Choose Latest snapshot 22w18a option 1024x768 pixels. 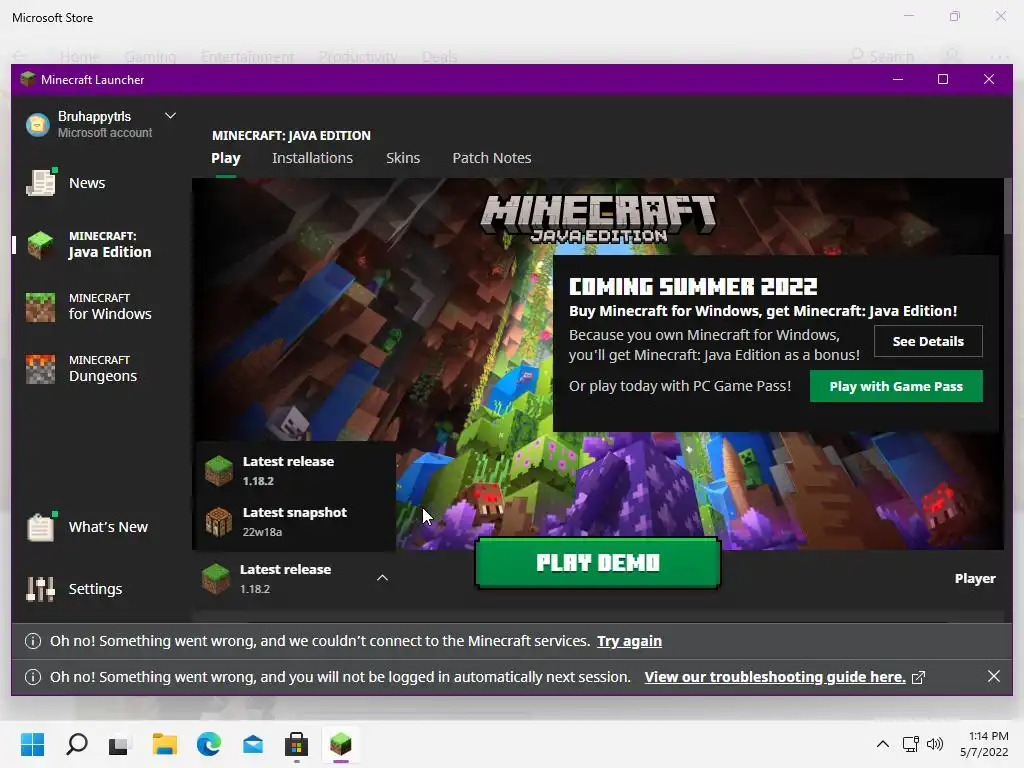(296, 522)
